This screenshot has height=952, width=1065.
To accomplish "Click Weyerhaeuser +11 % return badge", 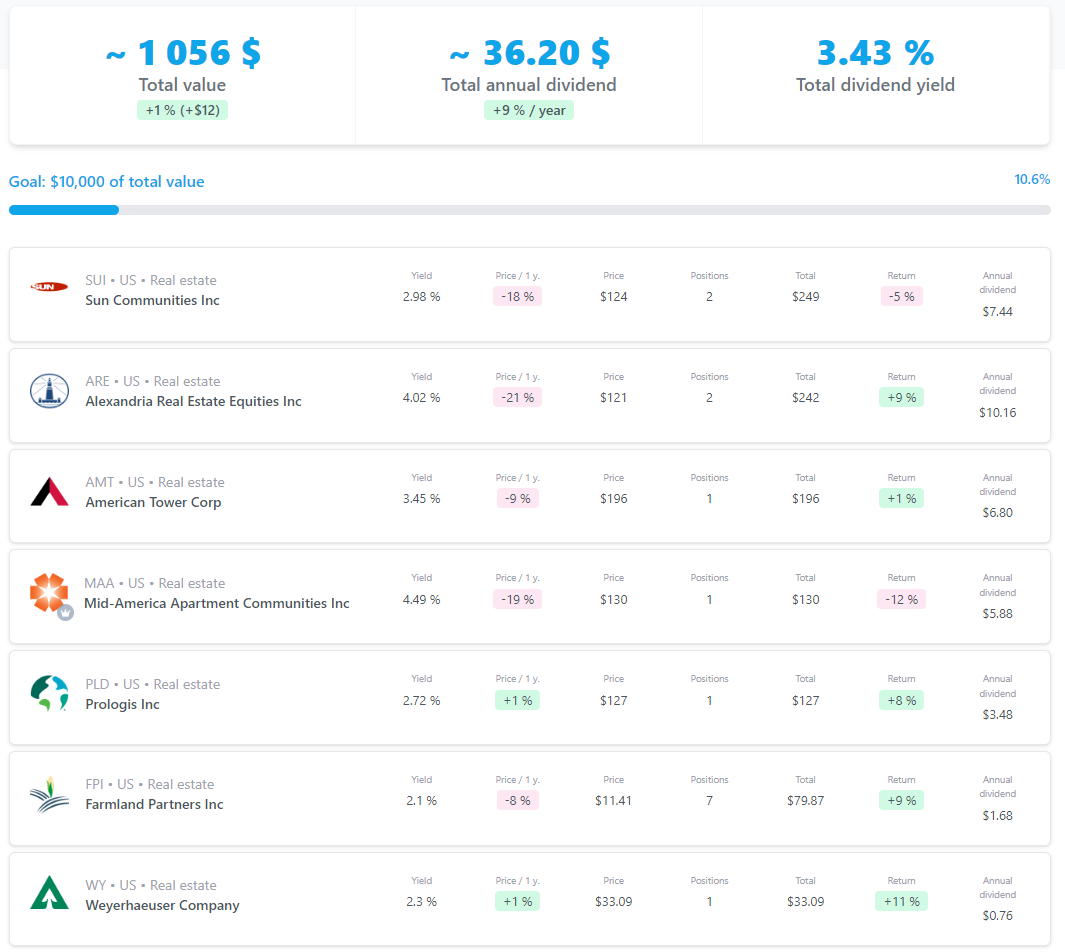I will [902, 902].
